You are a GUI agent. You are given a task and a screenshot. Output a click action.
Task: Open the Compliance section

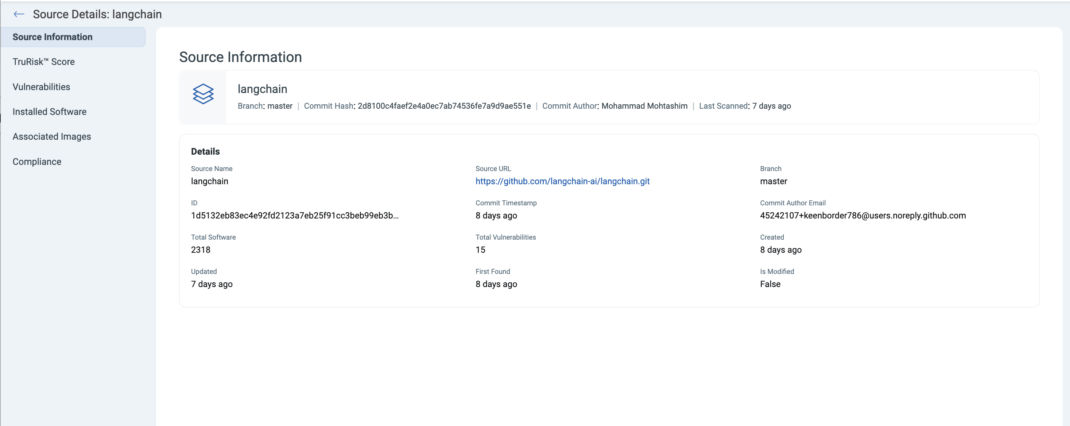click(x=37, y=162)
